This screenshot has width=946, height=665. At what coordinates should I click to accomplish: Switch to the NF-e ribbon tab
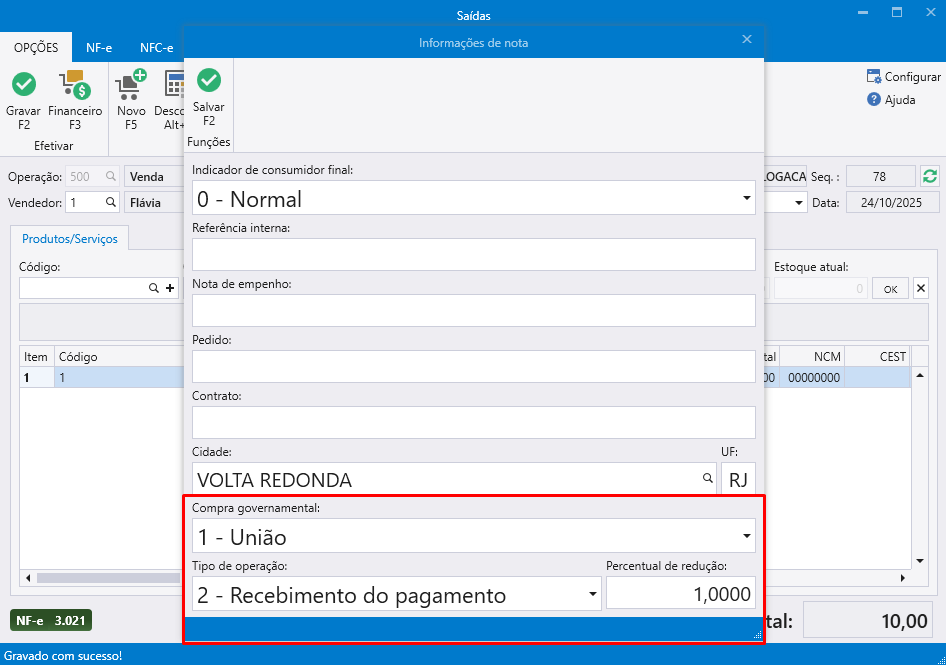point(98,47)
